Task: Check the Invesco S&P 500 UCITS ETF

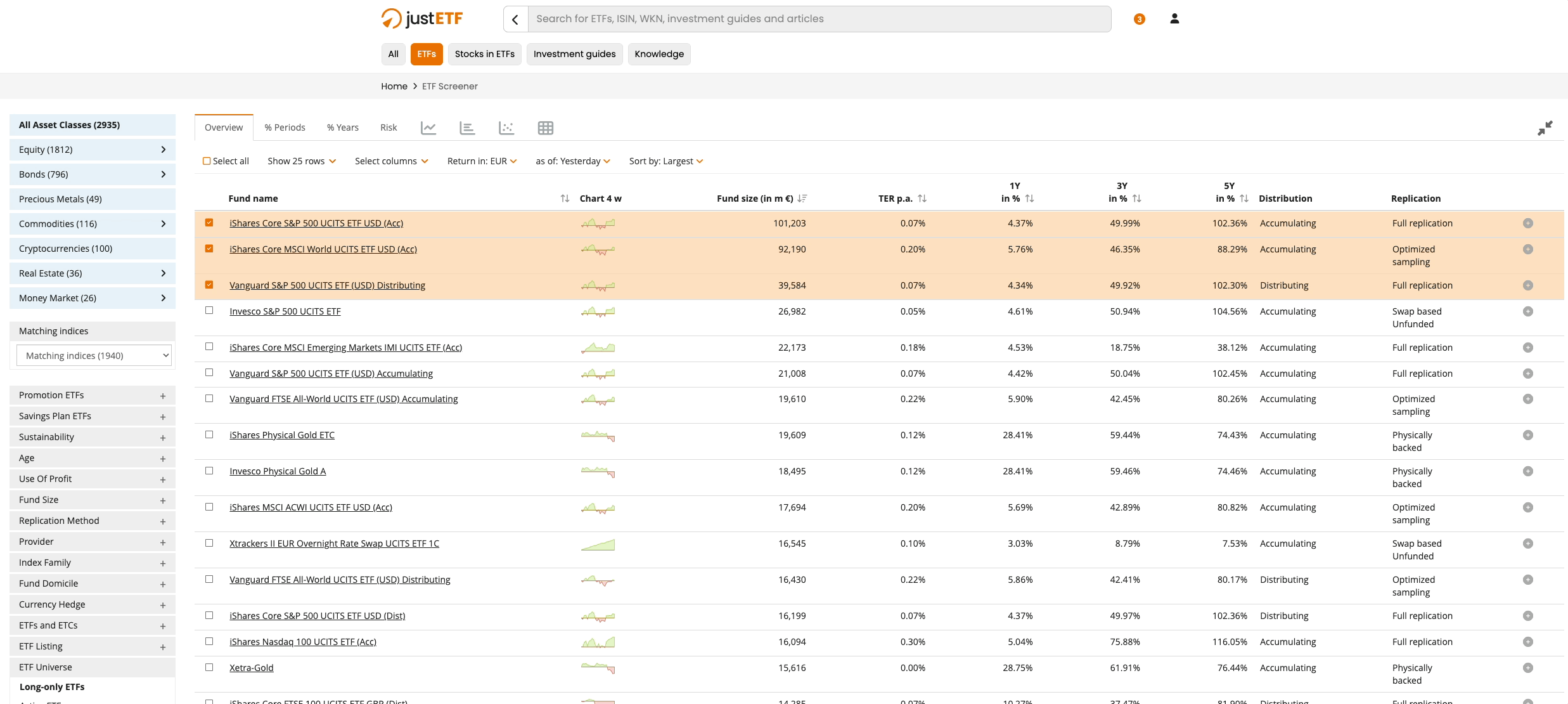Action: point(209,310)
